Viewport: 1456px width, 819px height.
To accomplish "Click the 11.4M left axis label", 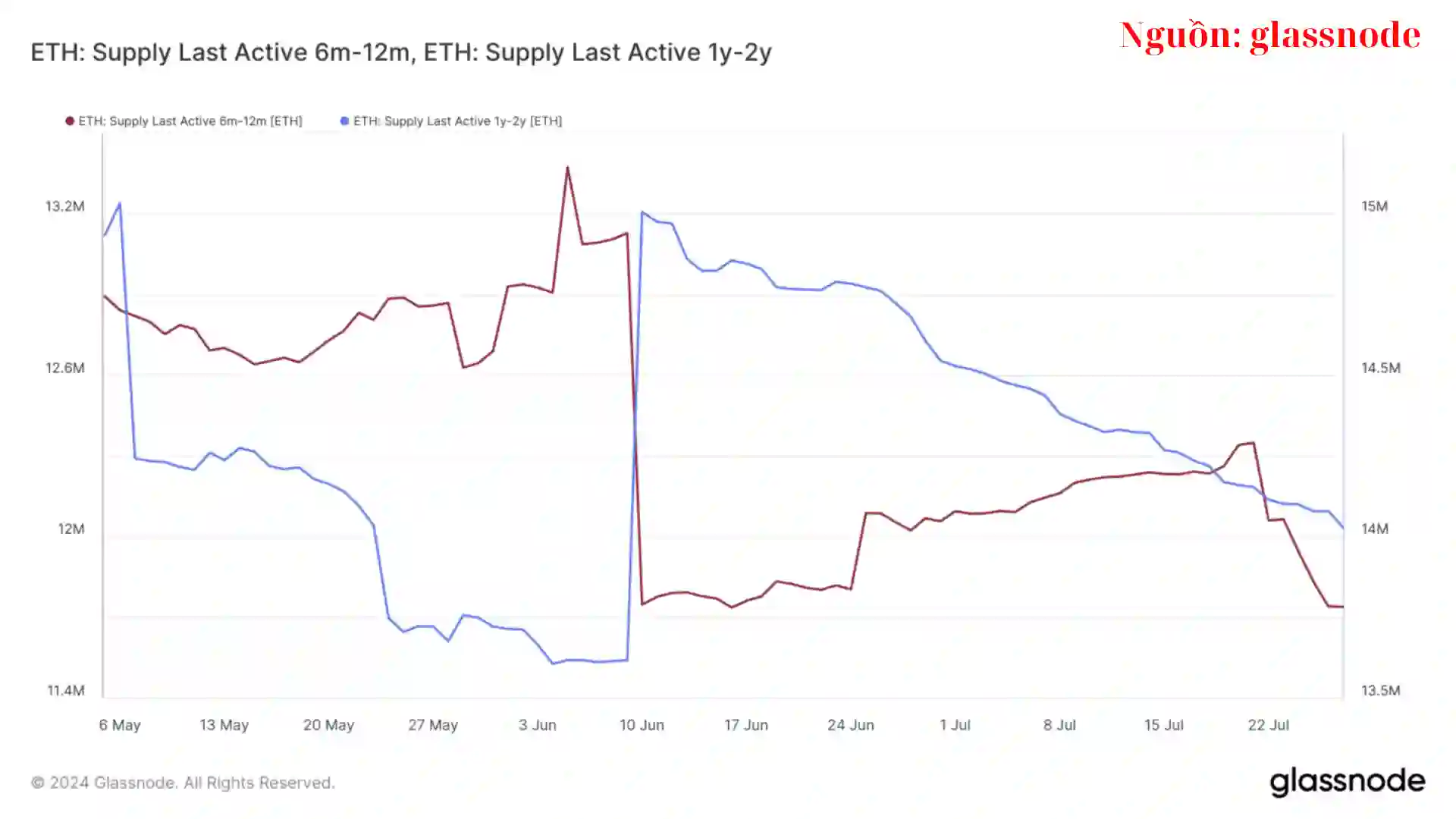I will pyautogui.click(x=66, y=690).
